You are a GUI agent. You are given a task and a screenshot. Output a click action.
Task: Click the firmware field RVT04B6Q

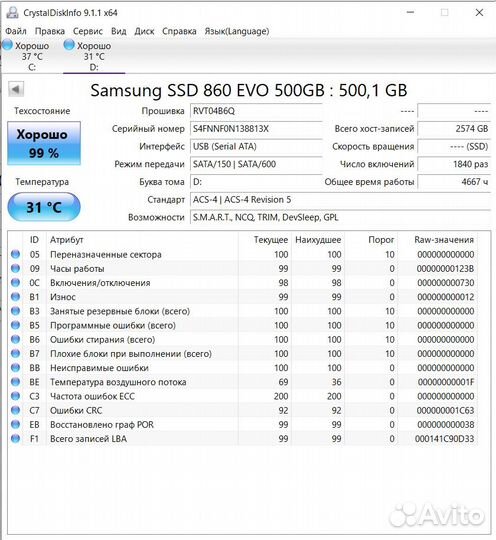click(256, 111)
